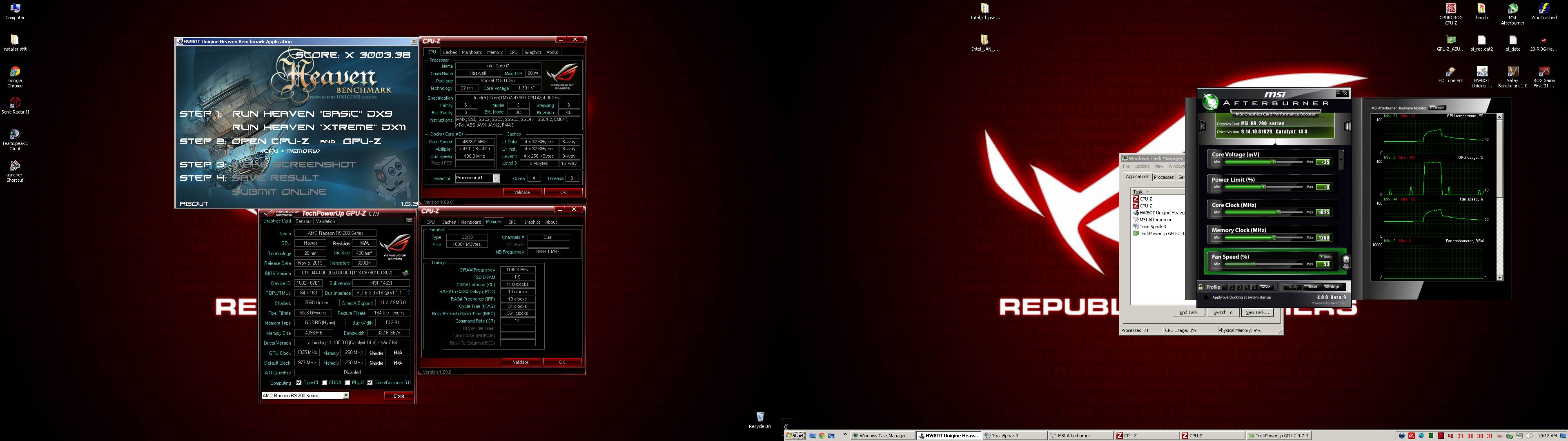
Task: Click hardware monitor scrollbar down arrow
Action: pos(1499,277)
